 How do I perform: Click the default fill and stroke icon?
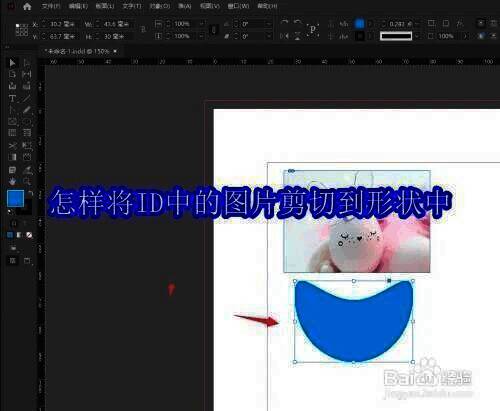[10, 211]
